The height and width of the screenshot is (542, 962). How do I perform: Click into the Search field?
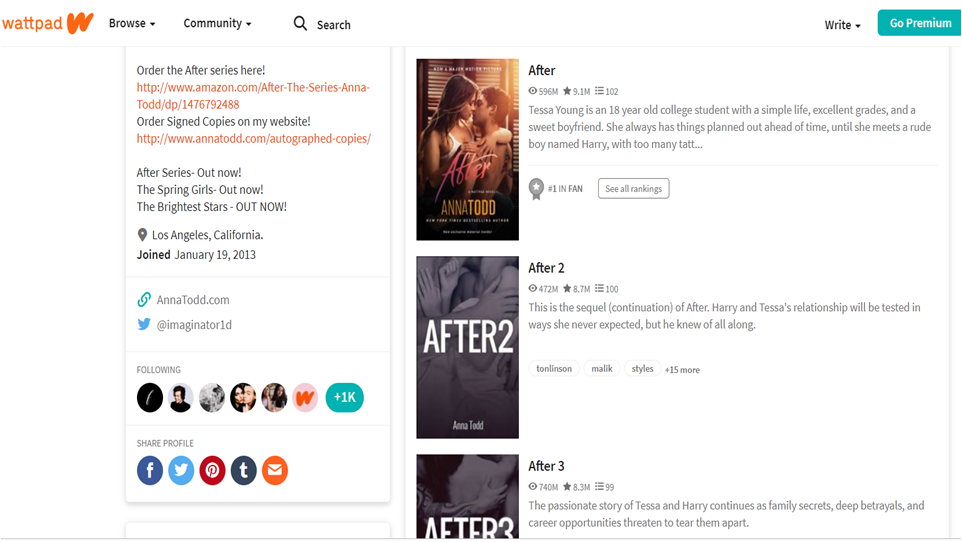(333, 25)
